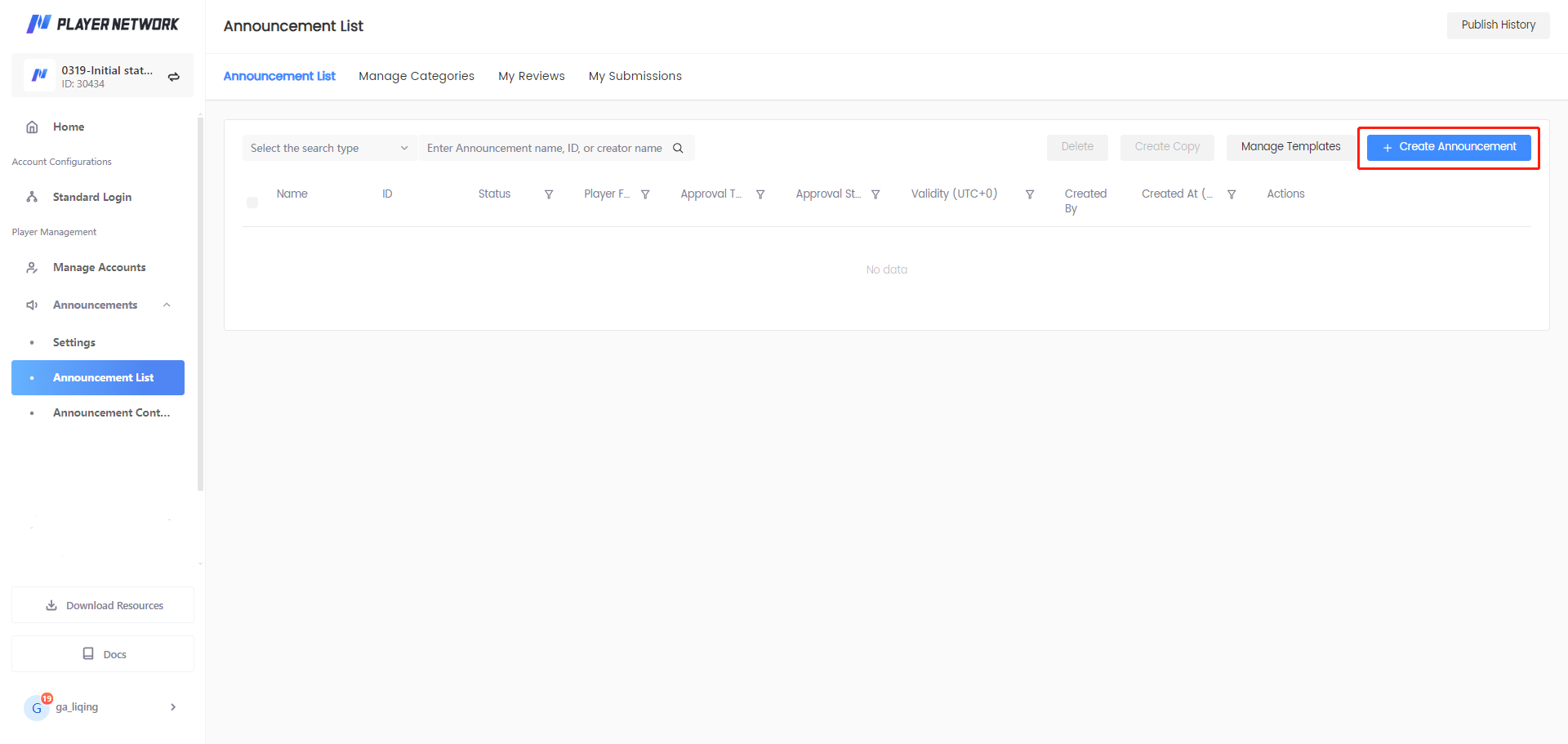1568x744 pixels.
Task: Open the 'Select the search type' dropdown
Action: pyautogui.click(x=329, y=148)
